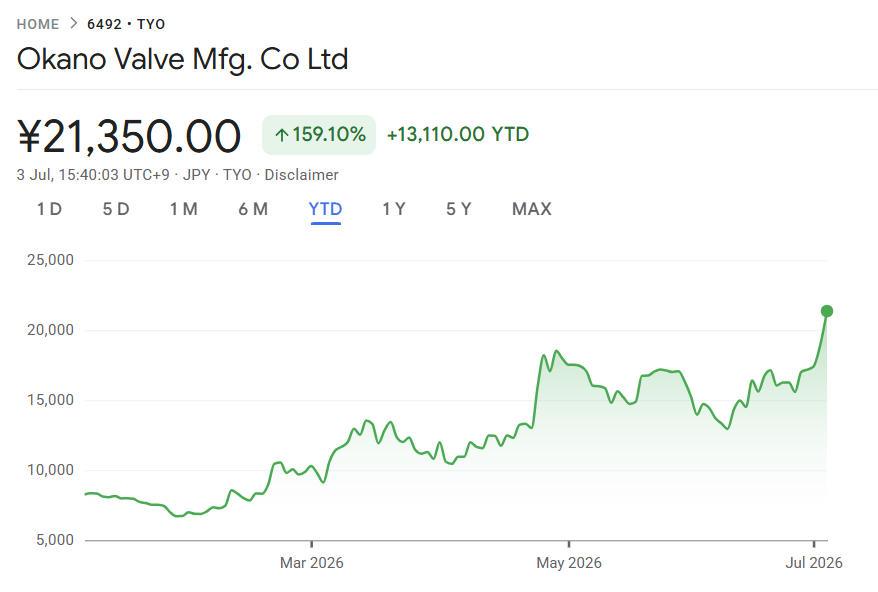Click the Jul 2026 axis label
This screenshot has height=592, width=878.
[814, 563]
